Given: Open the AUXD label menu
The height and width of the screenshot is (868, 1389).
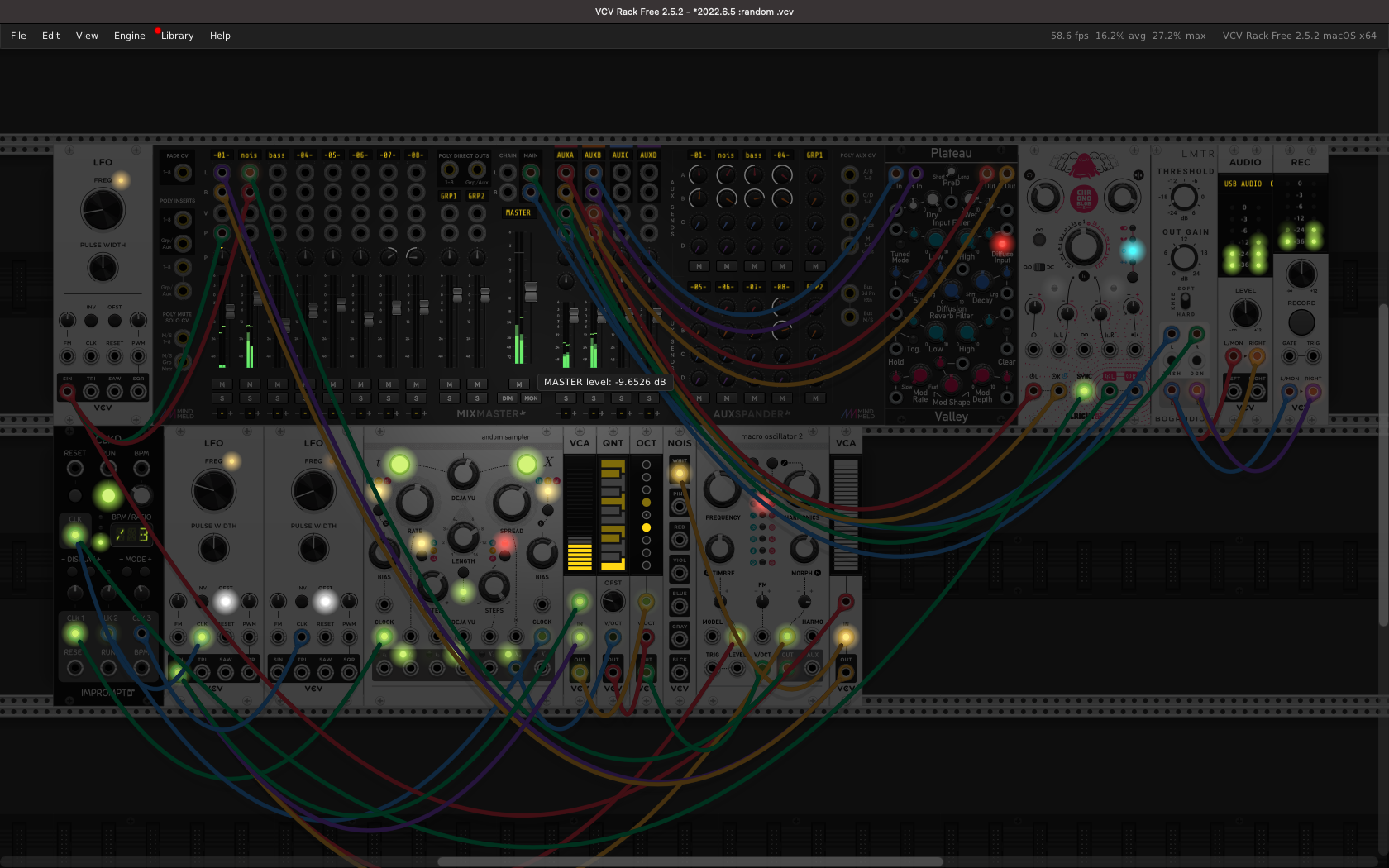Looking at the screenshot, I should [649, 155].
